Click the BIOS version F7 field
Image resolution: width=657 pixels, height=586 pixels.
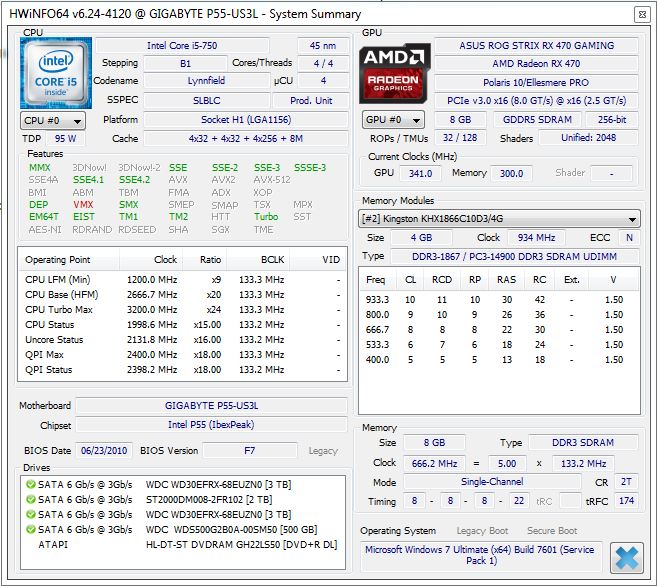[250, 451]
